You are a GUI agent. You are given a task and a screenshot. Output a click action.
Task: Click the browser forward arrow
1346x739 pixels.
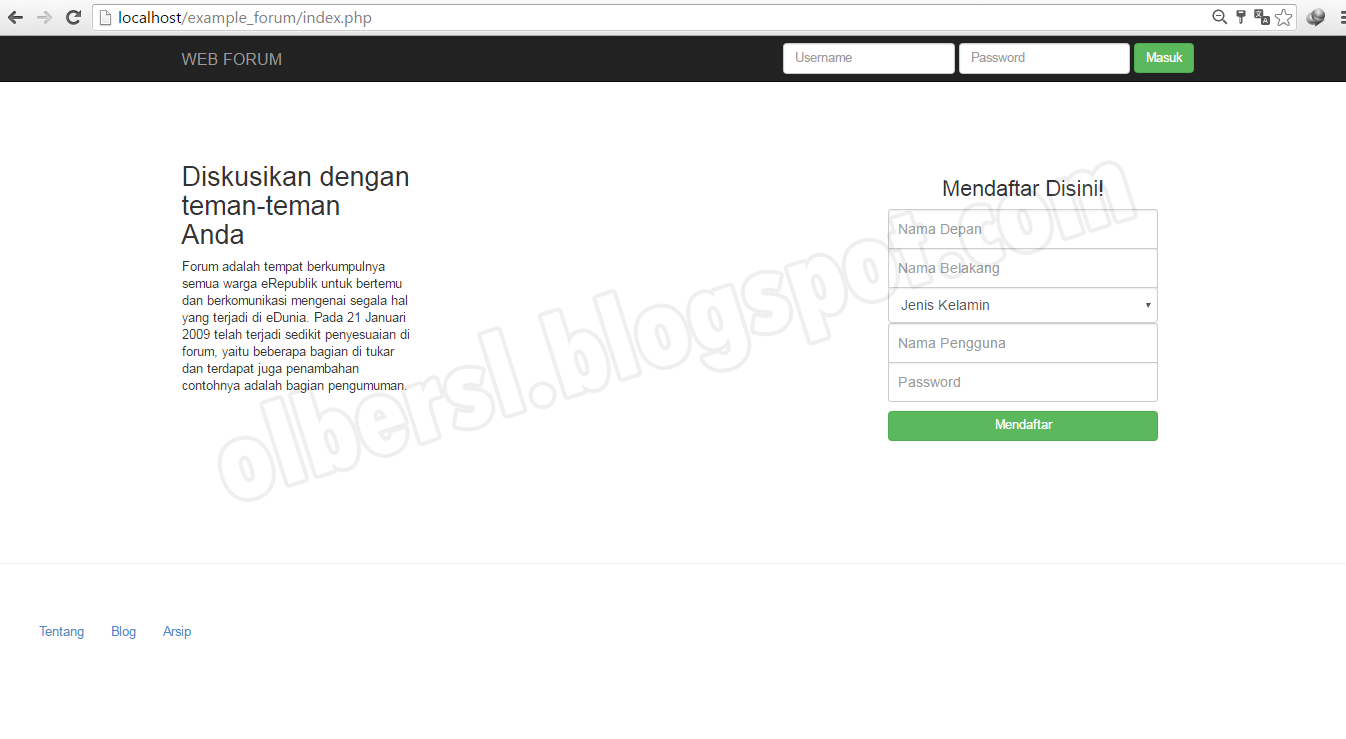click(x=44, y=16)
